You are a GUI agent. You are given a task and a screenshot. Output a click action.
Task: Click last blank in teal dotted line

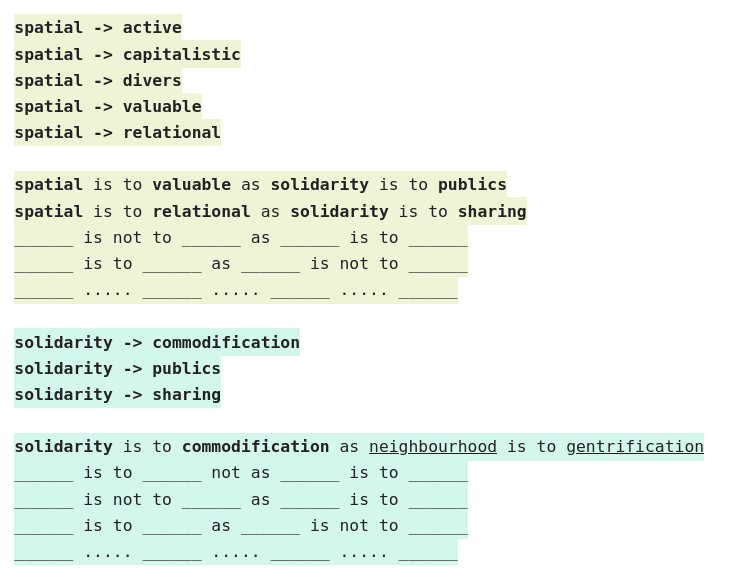[x=428, y=553]
